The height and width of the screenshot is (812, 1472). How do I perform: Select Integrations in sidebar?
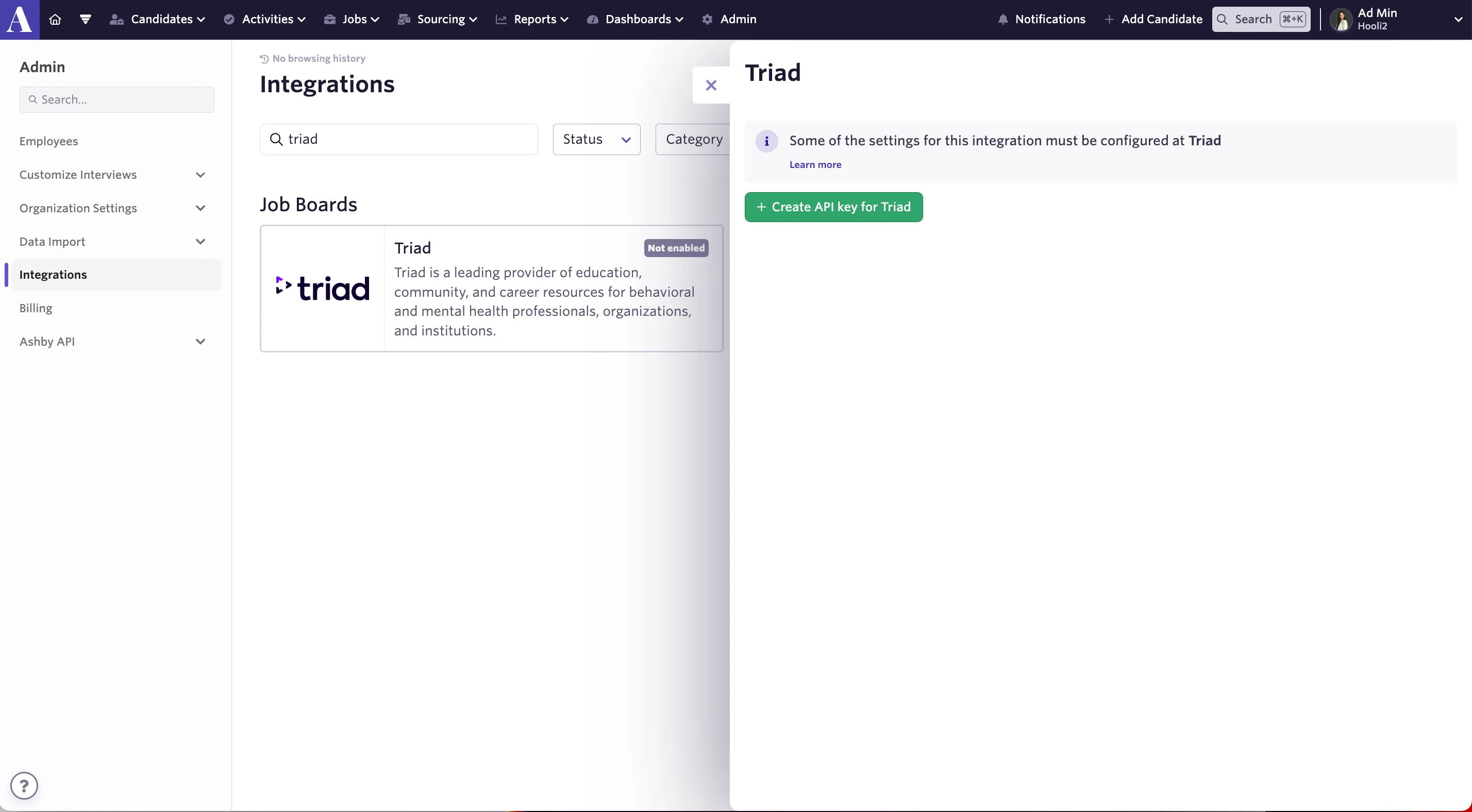[116, 275]
